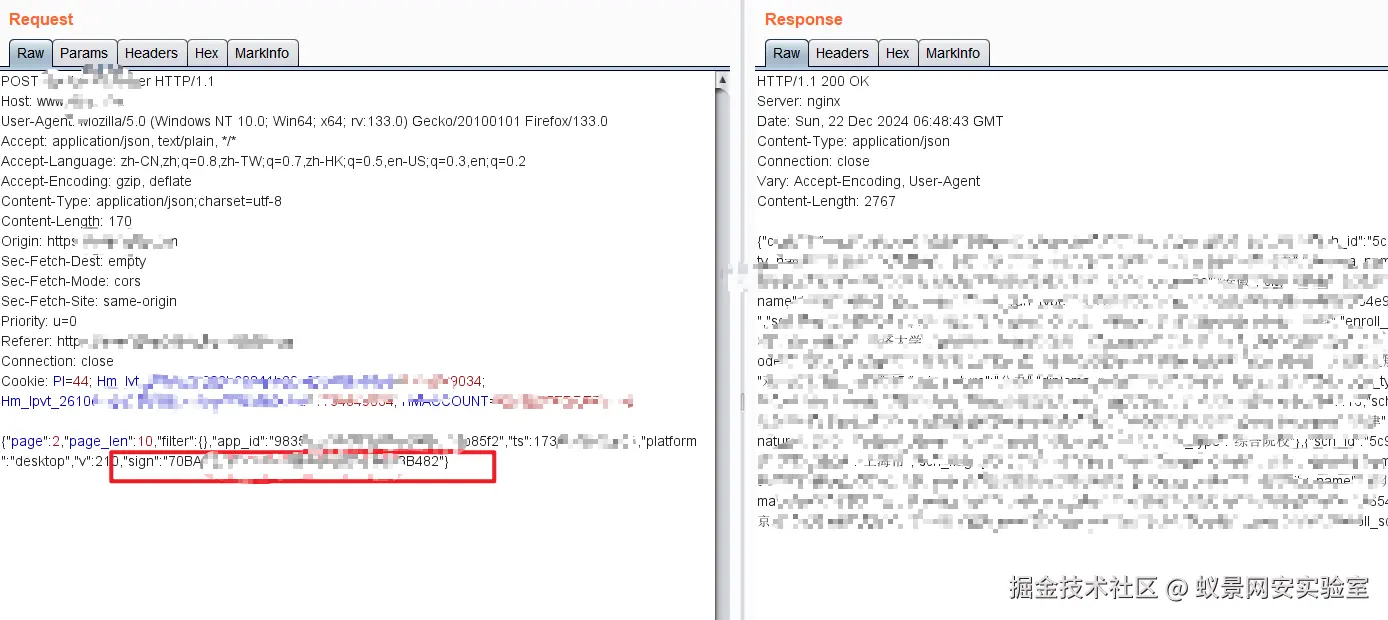Click the Accept-Language header line
The height and width of the screenshot is (620, 1388).
[x=263, y=161]
